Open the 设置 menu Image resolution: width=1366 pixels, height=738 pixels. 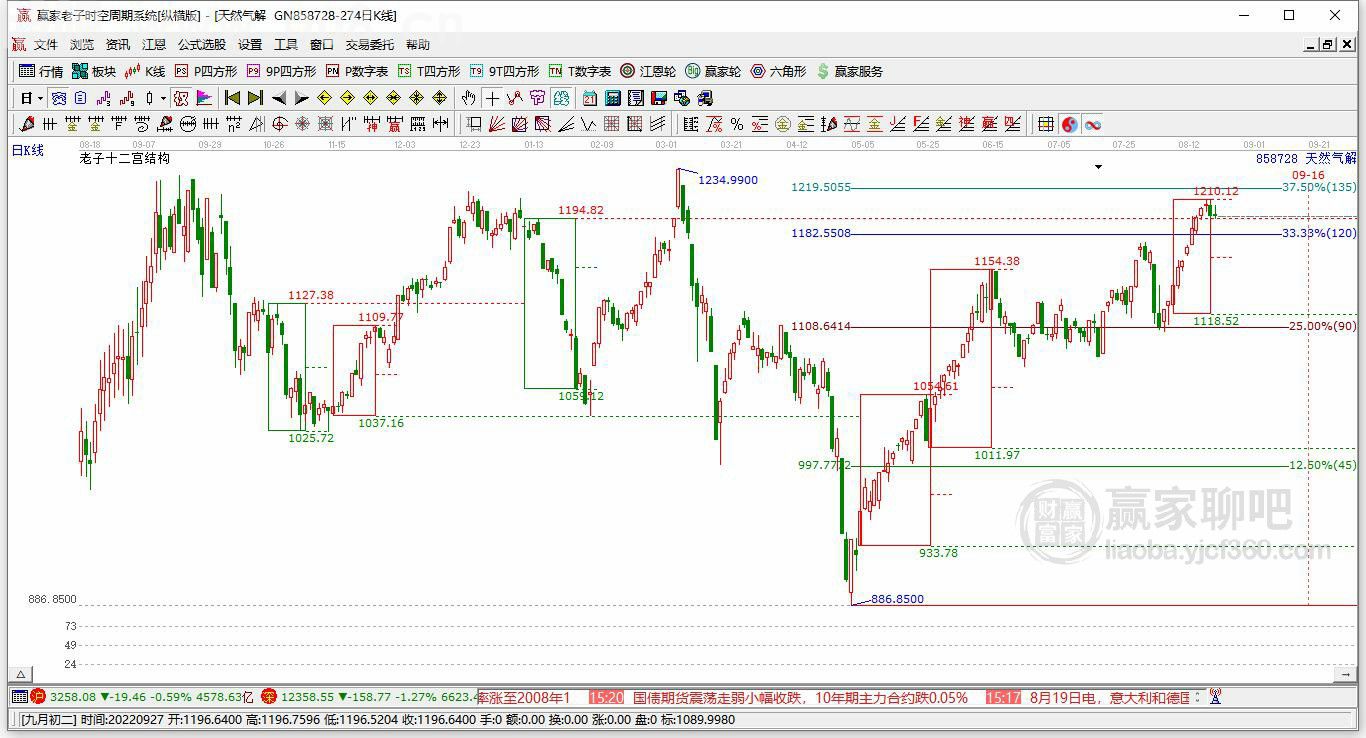(250, 45)
